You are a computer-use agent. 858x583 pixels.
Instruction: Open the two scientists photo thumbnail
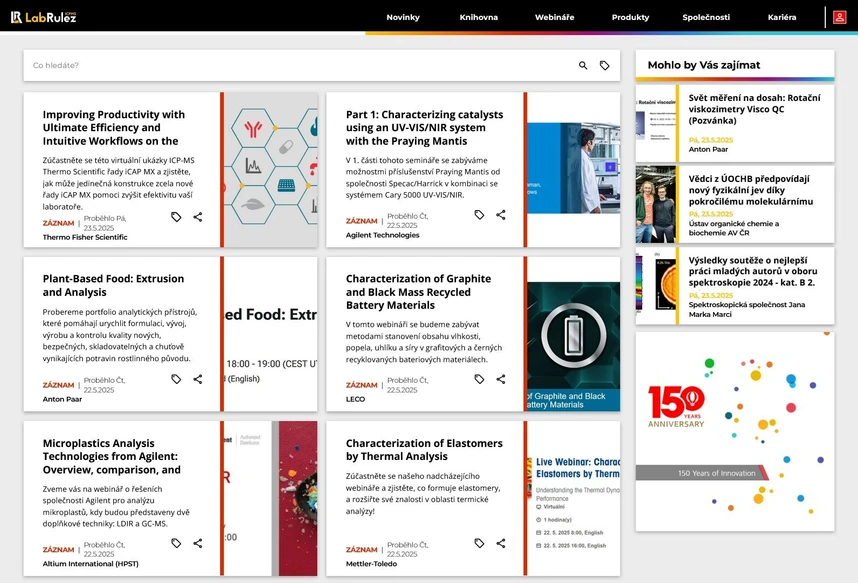656,204
